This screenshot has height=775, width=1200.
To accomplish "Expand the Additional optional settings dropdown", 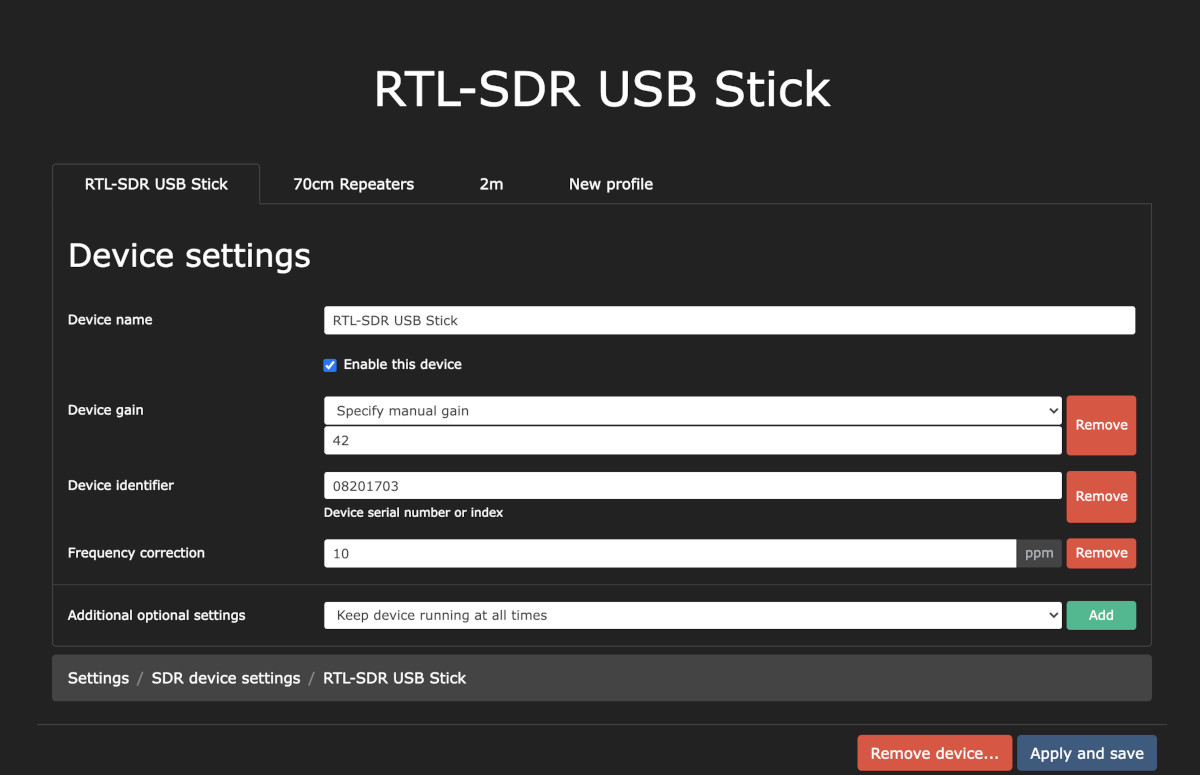I will pyautogui.click(x=692, y=615).
